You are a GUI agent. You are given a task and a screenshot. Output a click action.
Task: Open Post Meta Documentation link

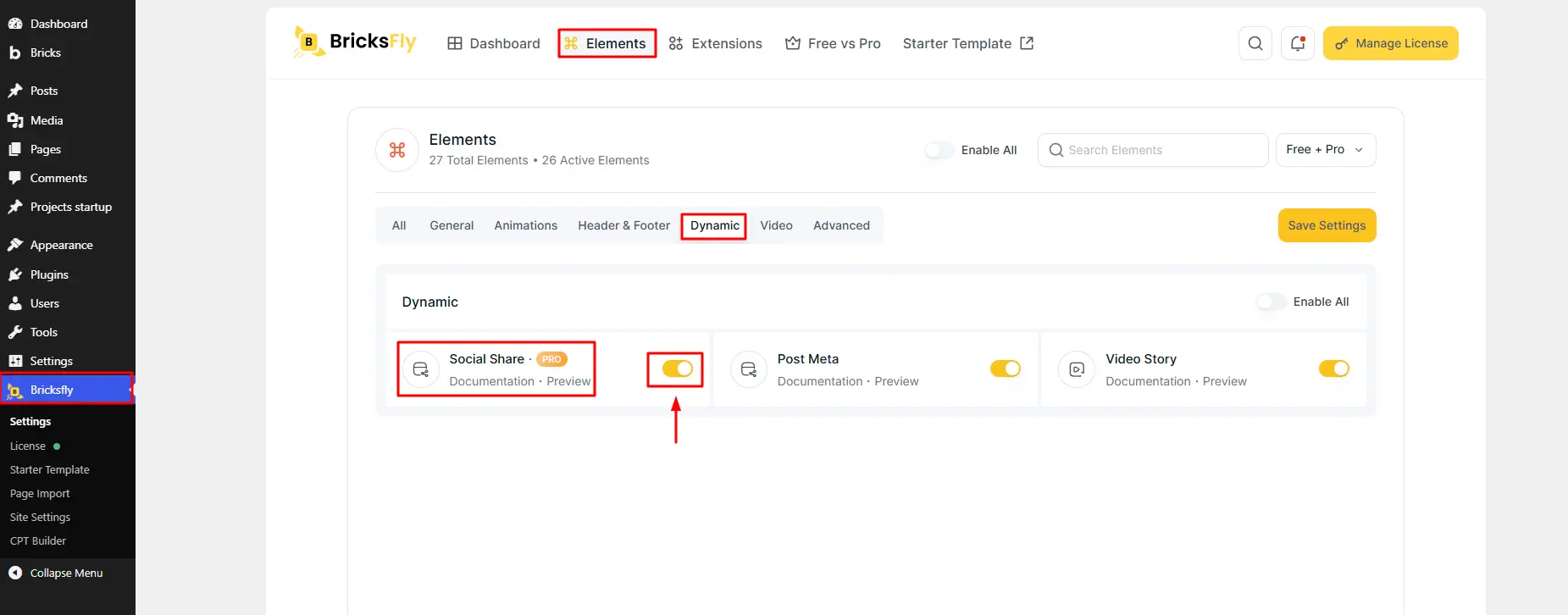(820, 381)
